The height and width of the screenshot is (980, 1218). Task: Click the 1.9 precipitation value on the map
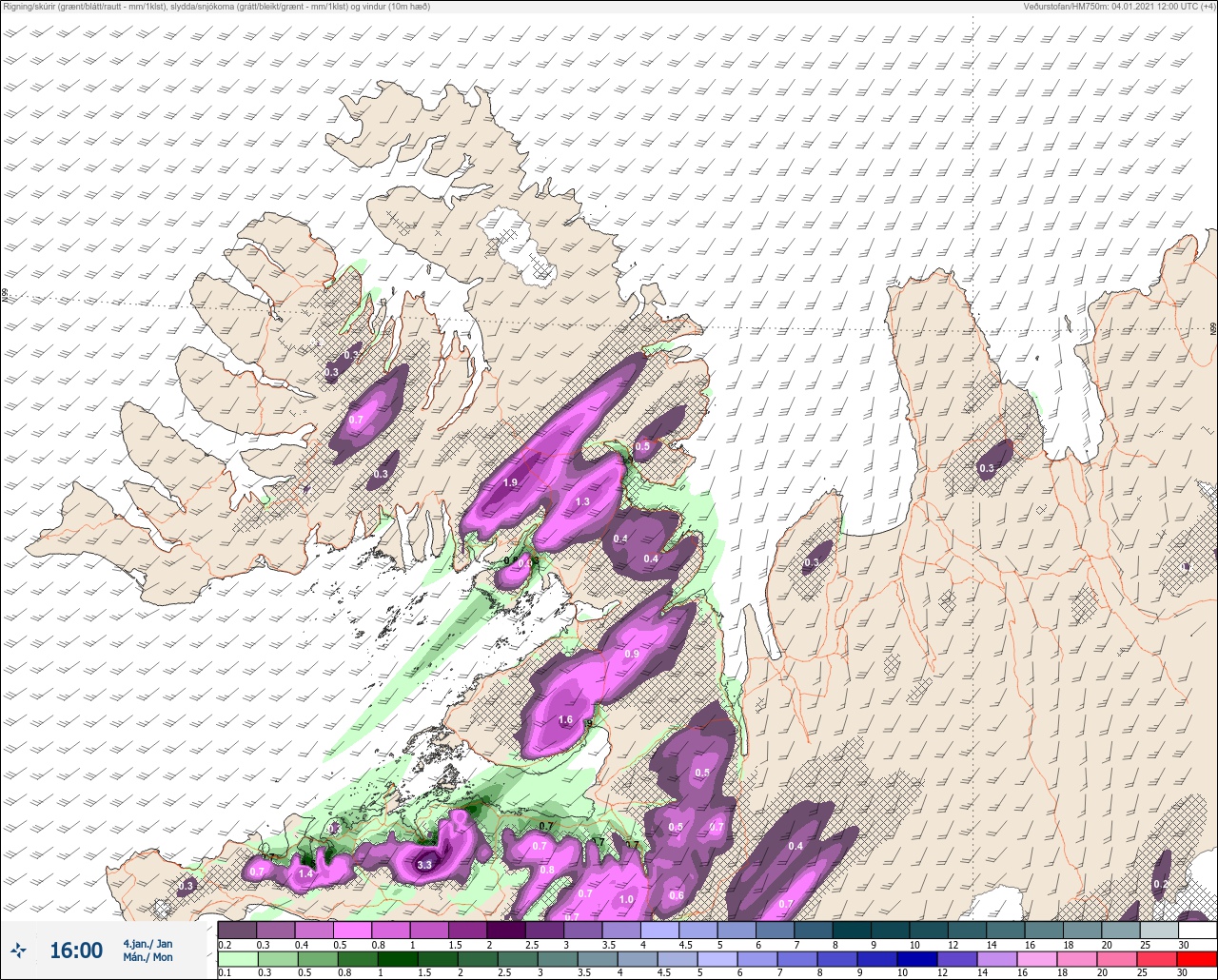coord(510,482)
